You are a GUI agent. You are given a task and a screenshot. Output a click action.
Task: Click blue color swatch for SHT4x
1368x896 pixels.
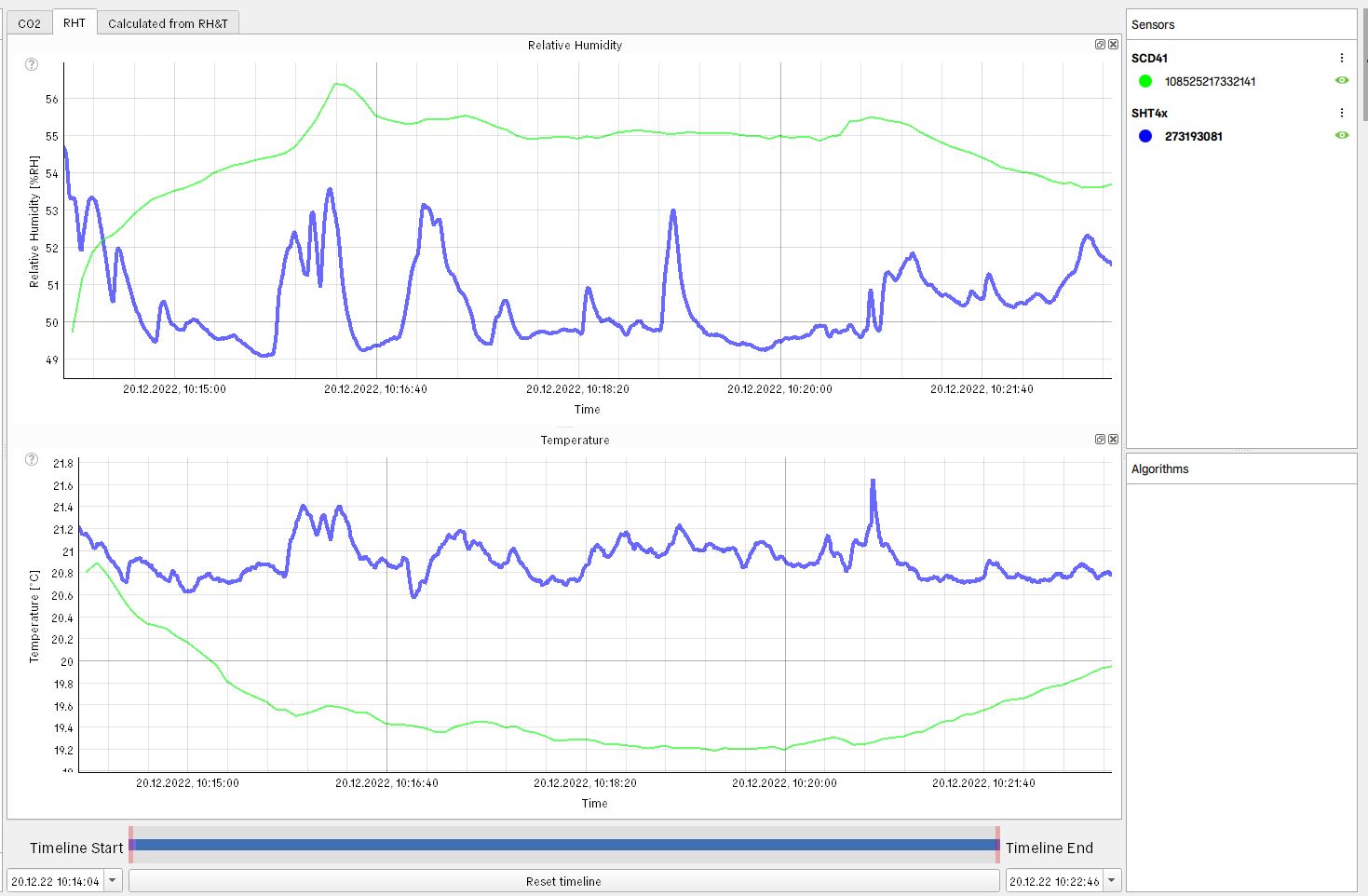[1145, 136]
